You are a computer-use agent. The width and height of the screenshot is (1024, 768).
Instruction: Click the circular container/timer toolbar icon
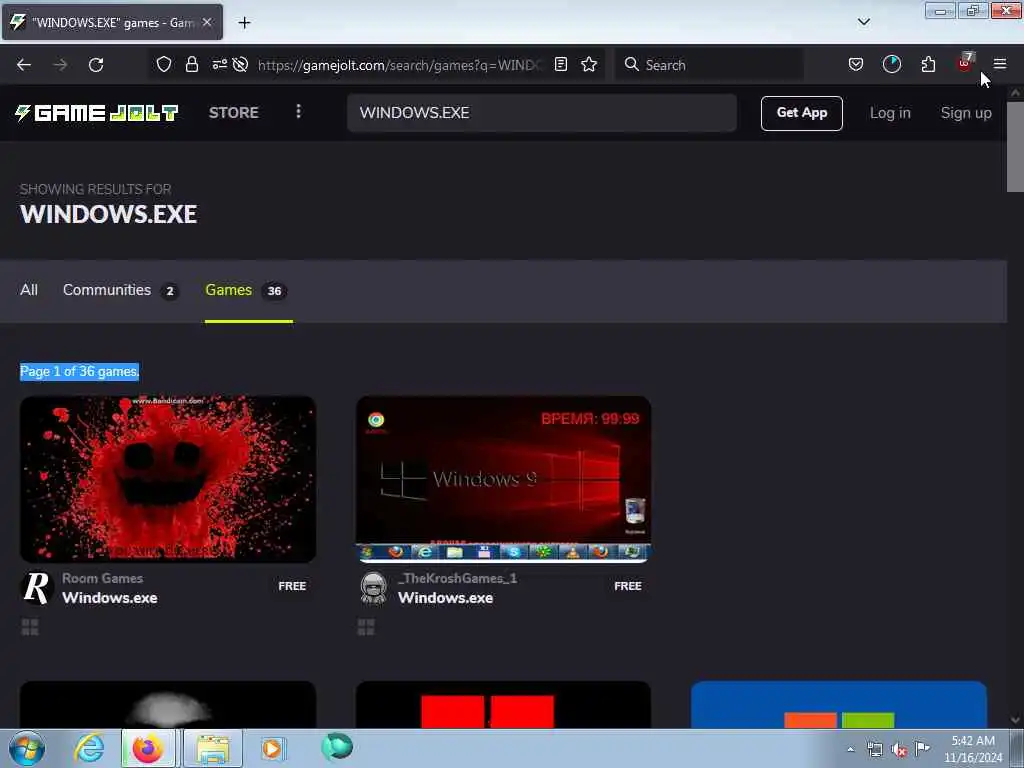tap(891, 64)
